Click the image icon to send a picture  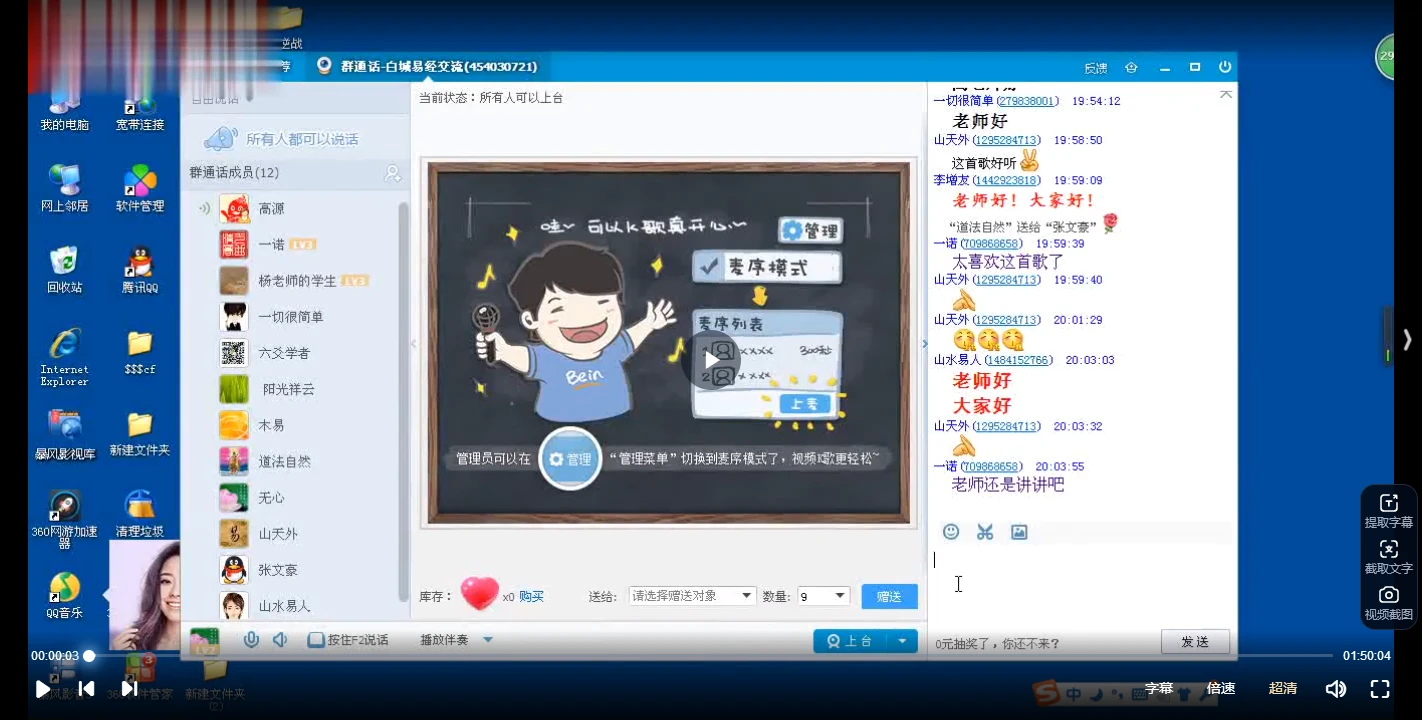[x=1018, y=532]
